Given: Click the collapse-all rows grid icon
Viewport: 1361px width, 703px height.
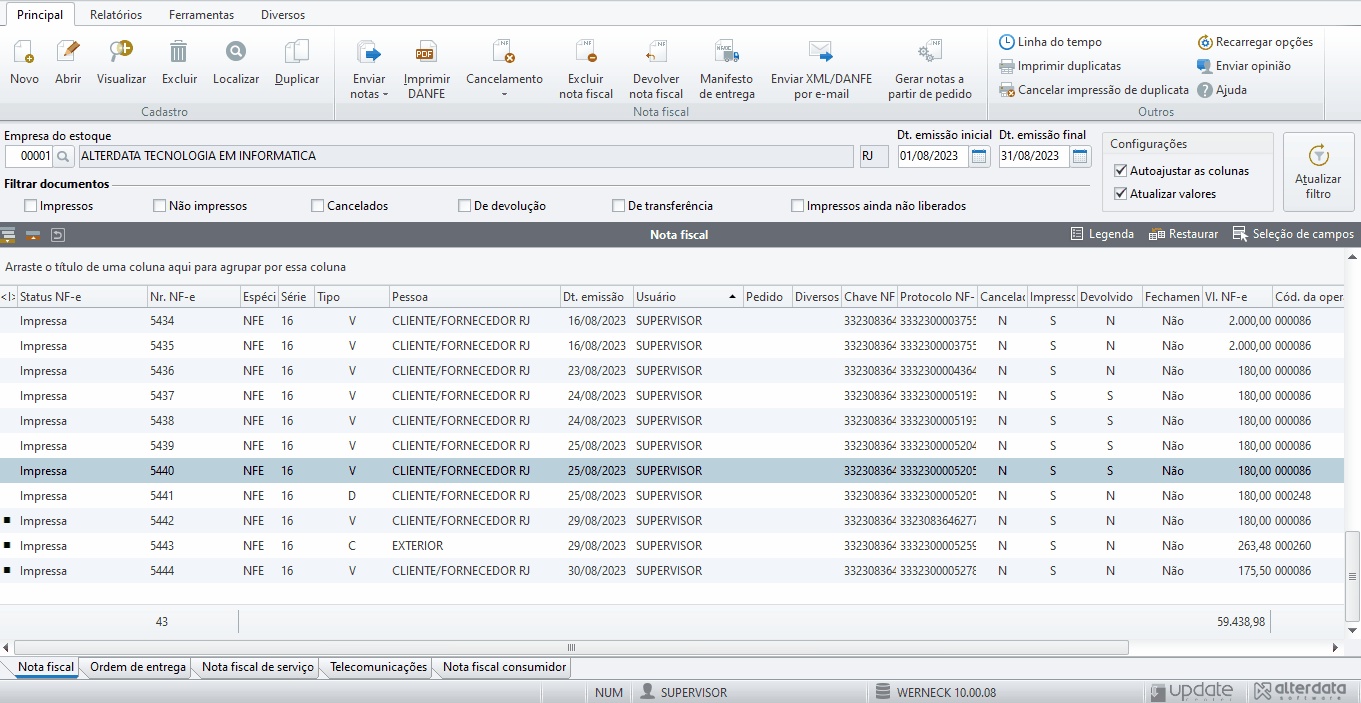Looking at the screenshot, I should coord(33,234).
